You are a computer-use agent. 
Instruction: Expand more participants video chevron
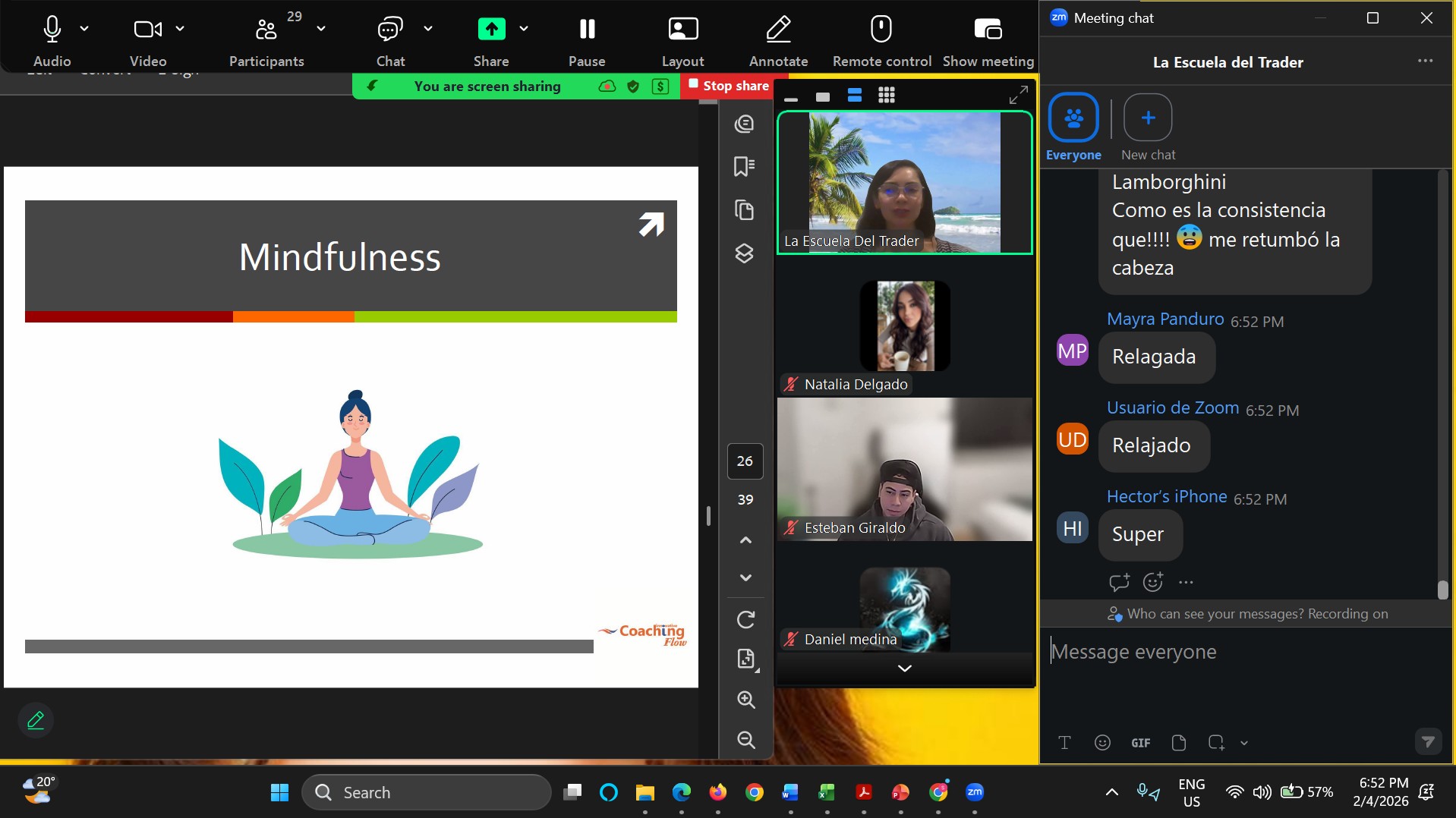point(904,669)
